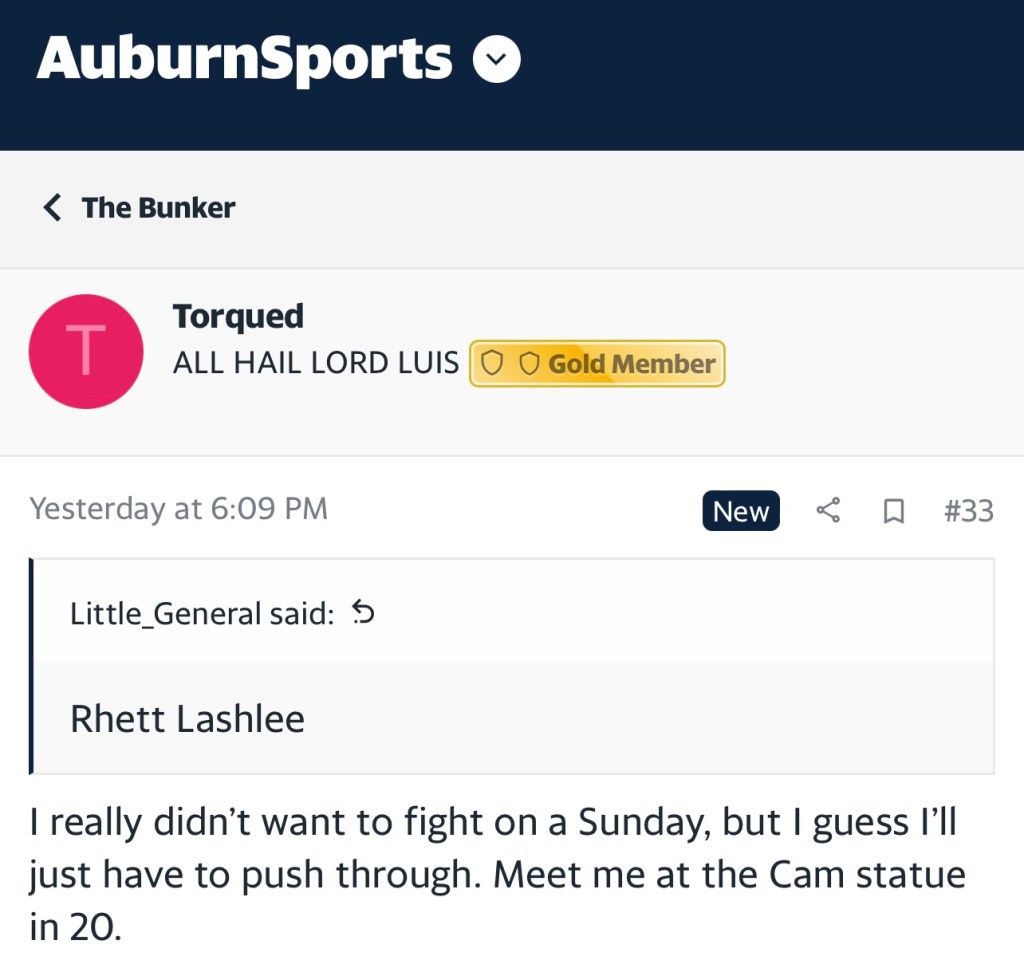The height and width of the screenshot is (960, 1024).
Task: Open the AuburnSports dropdown chevron
Action: [496, 61]
